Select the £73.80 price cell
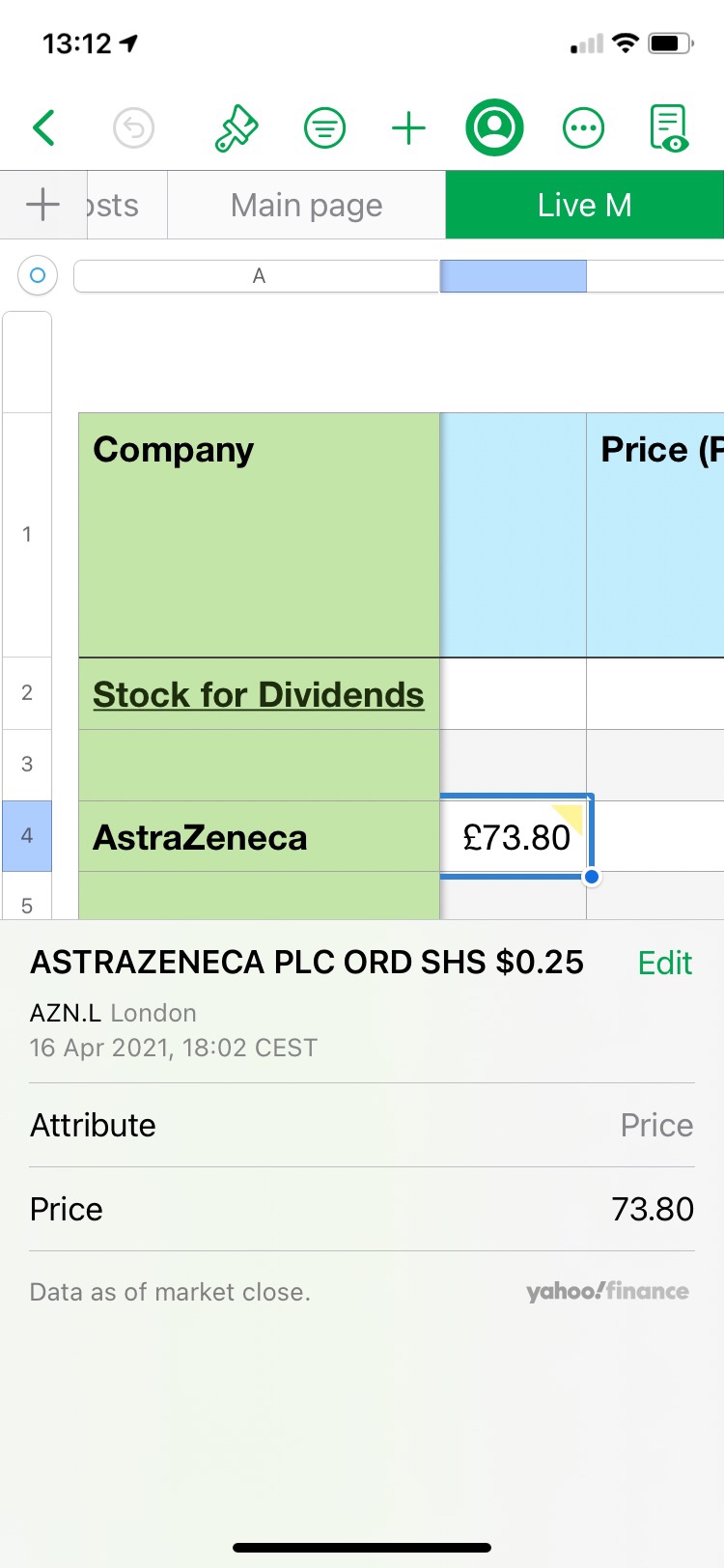The width and height of the screenshot is (724, 1568). coord(515,837)
